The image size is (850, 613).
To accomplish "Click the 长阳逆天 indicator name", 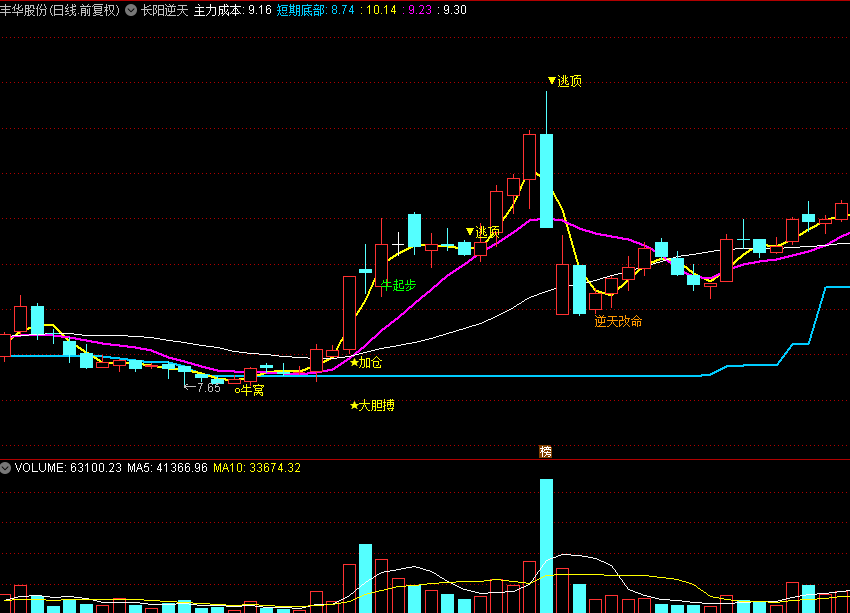I will [x=164, y=10].
